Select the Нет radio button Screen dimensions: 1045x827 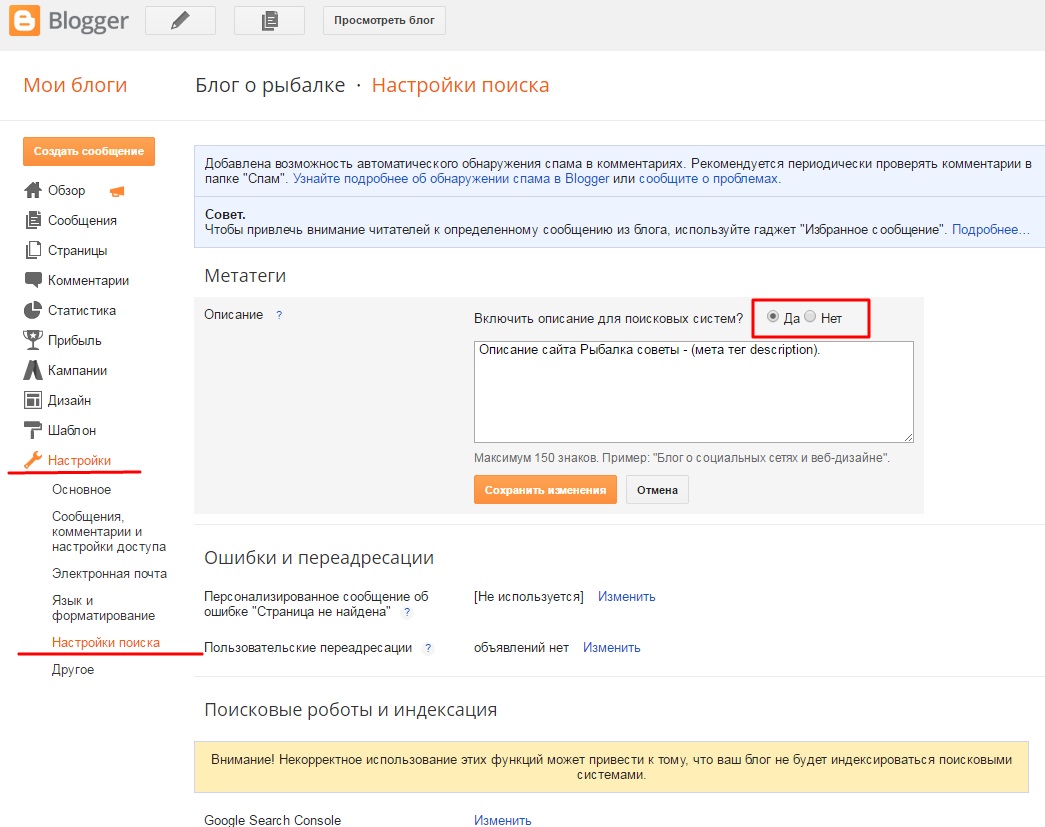[x=810, y=317]
